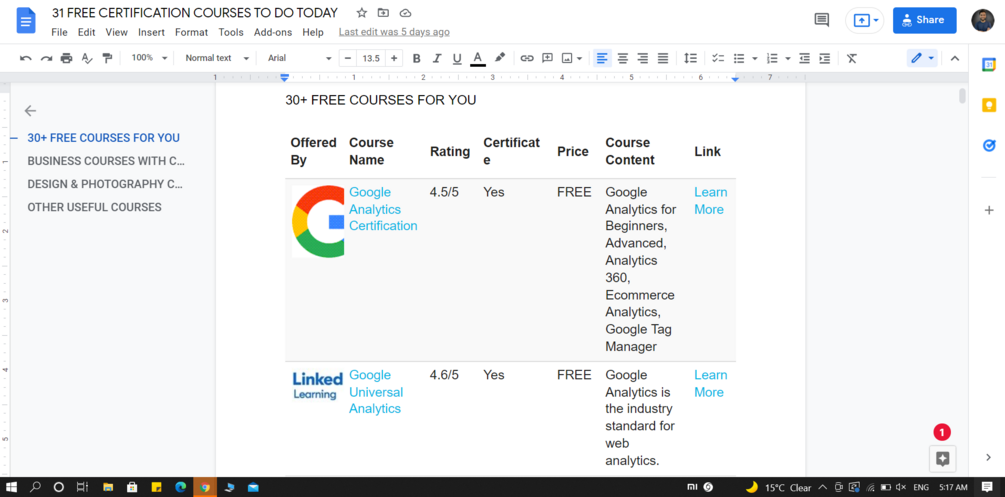This screenshot has width=1005, height=497.
Task: Redo the last action
Action: tap(46, 58)
